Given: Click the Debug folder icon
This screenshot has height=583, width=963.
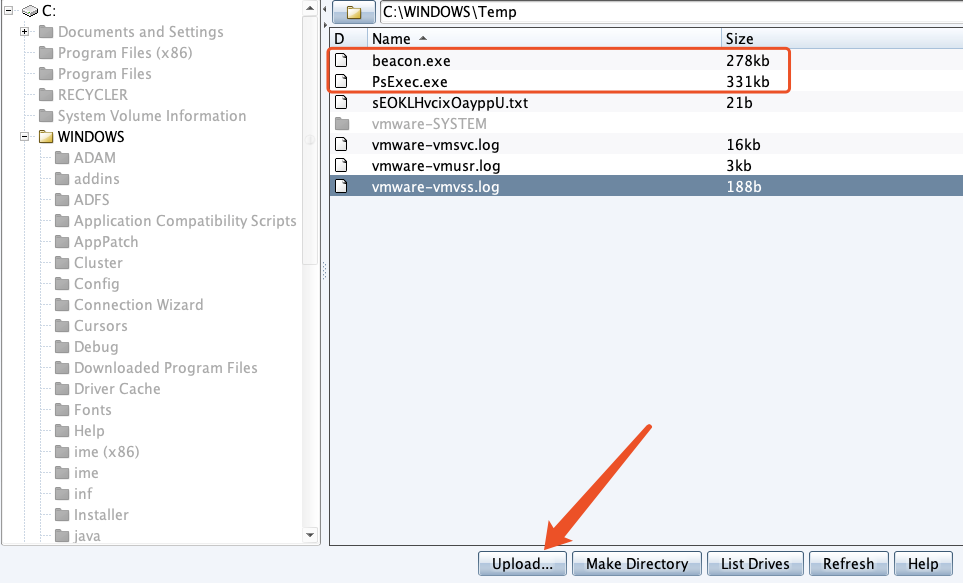Looking at the screenshot, I should click(62, 346).
